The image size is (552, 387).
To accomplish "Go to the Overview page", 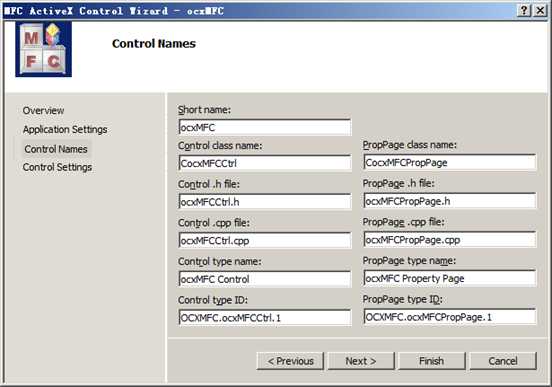I will coord(43,111).
